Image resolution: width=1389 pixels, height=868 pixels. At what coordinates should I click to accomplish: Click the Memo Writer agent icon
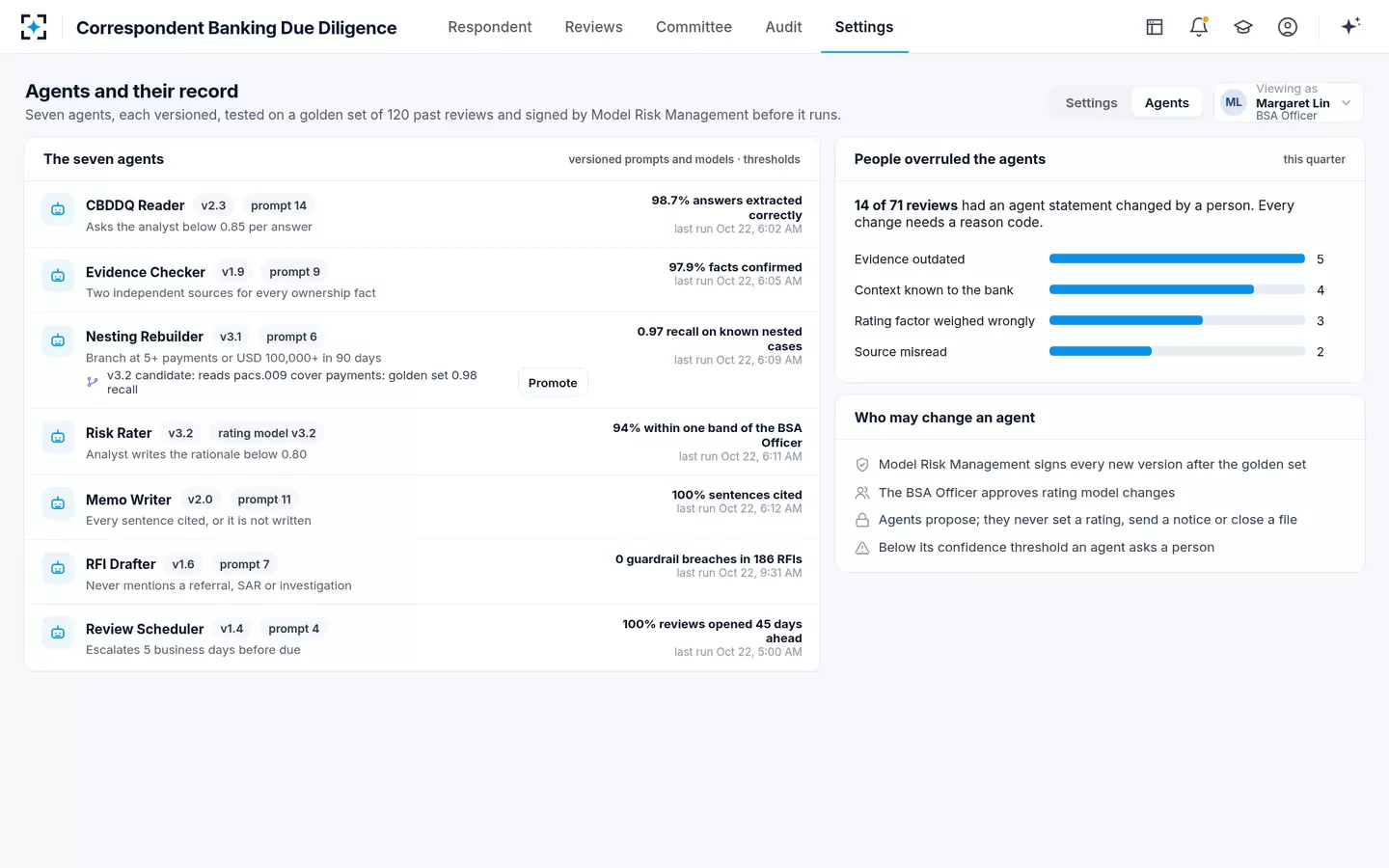(x=58, y=503)
